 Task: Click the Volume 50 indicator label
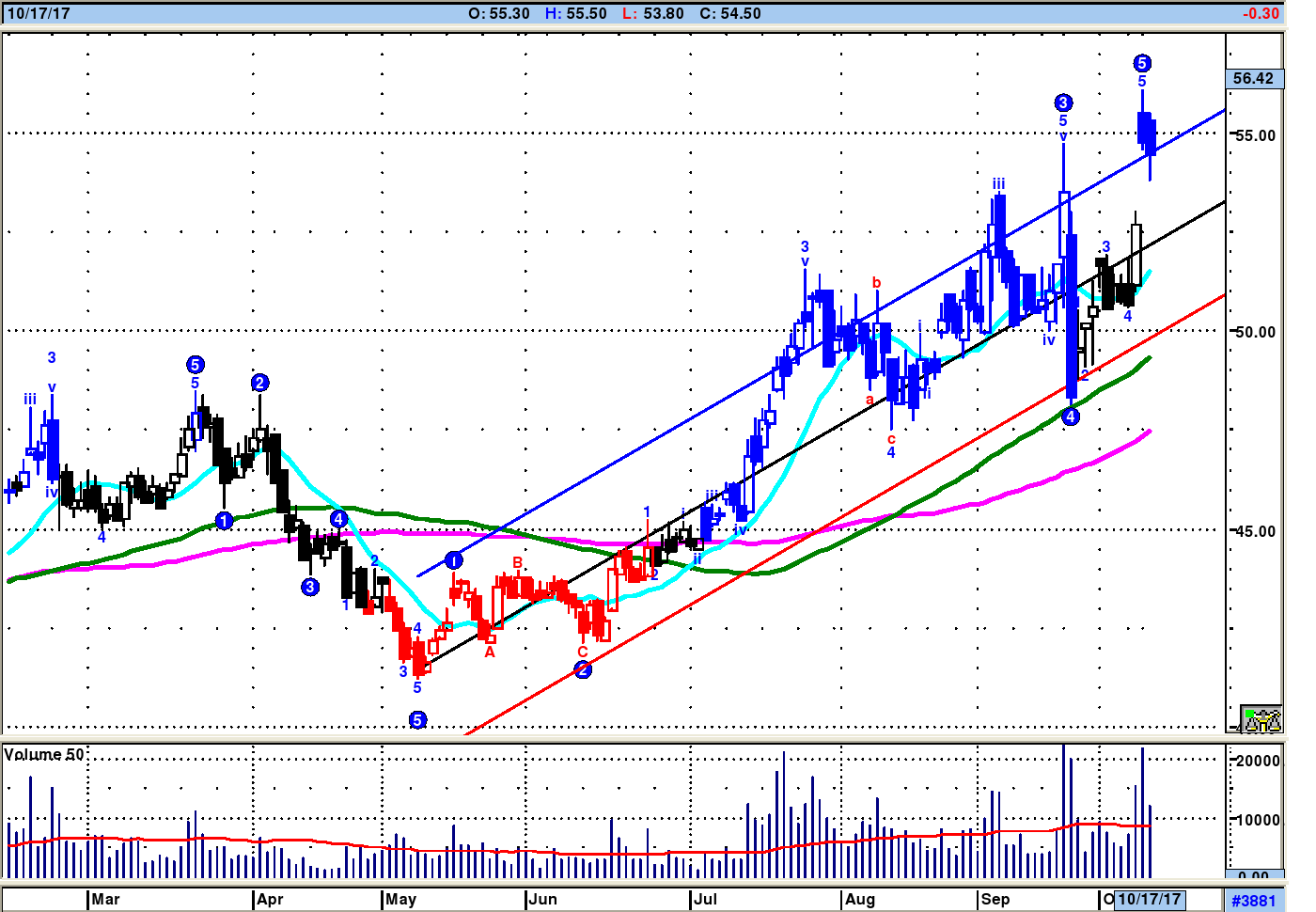pos(44,755)
